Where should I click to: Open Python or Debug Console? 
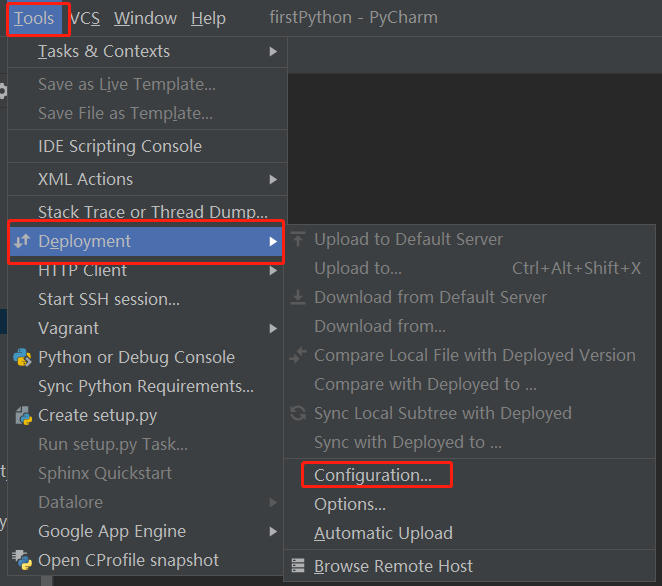click(146, 358)
